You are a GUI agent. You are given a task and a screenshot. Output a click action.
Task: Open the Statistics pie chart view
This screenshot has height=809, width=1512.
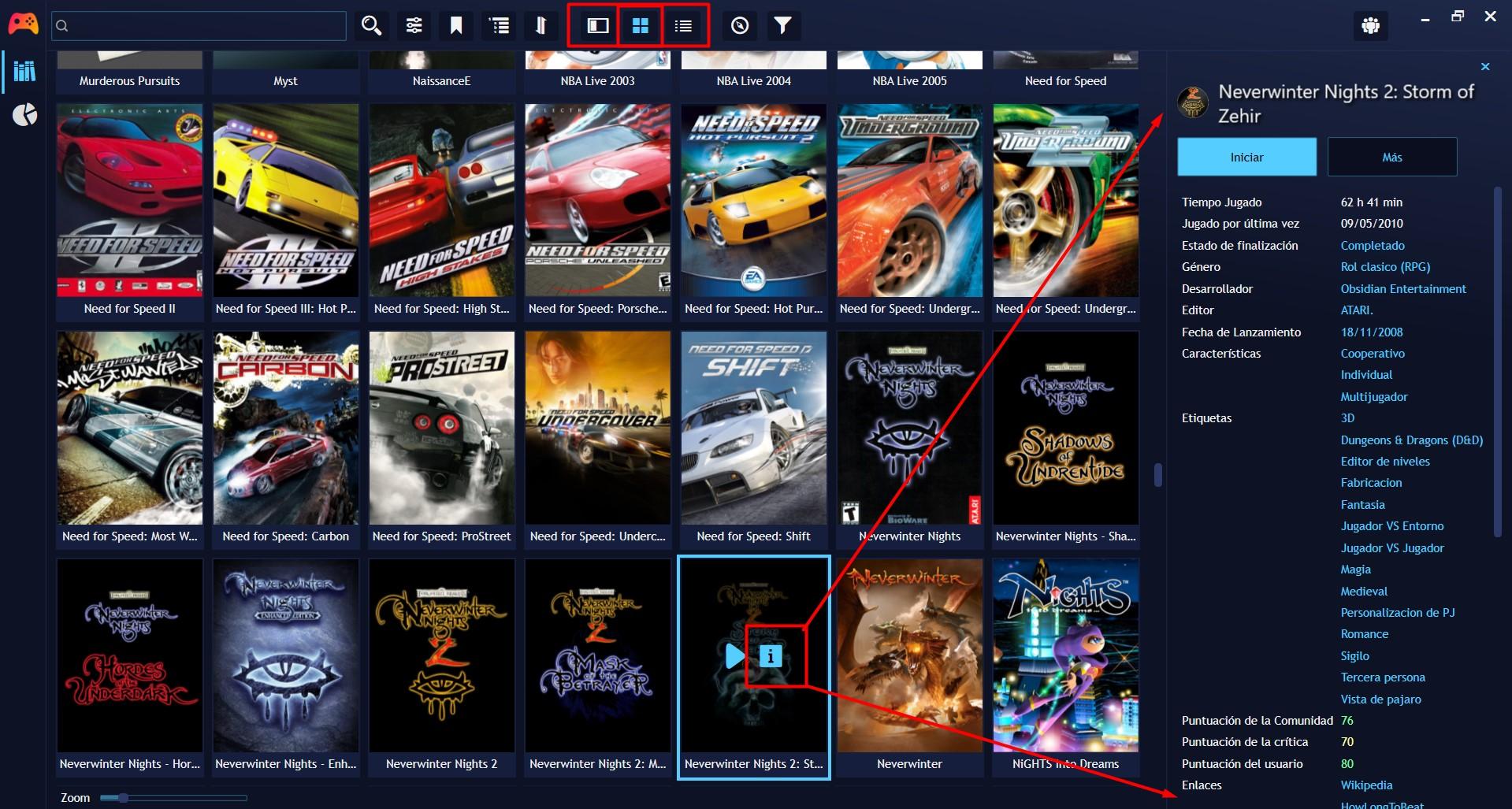click(x=24, y=115)
